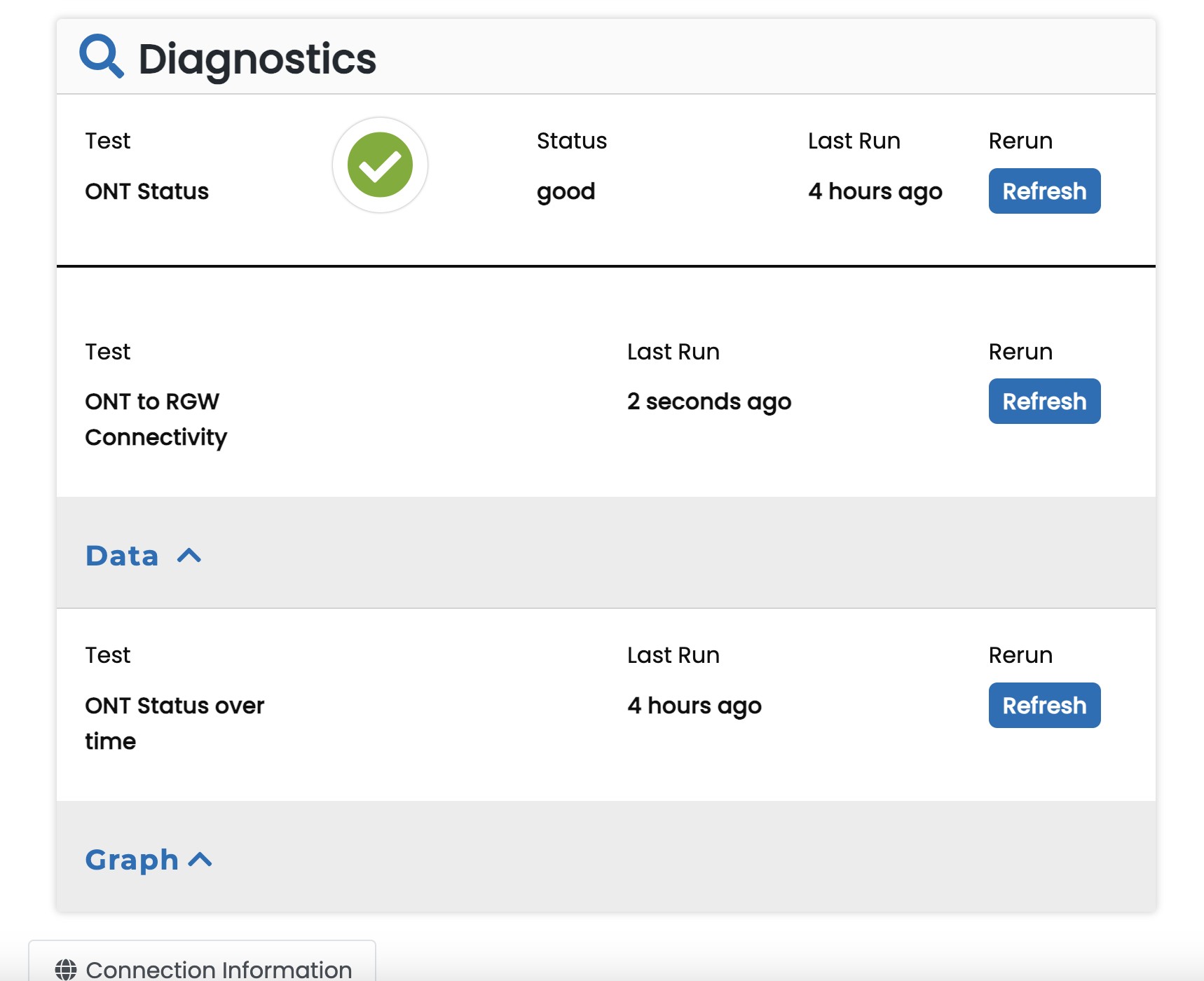Click the ONT to RGW Connectivity label

(156, 419)
